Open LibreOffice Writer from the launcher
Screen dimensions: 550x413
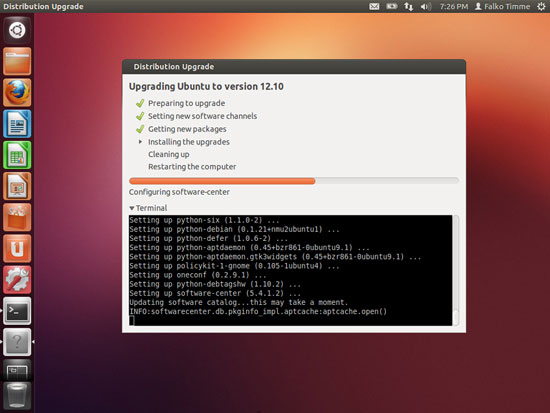tap(17, 124)
